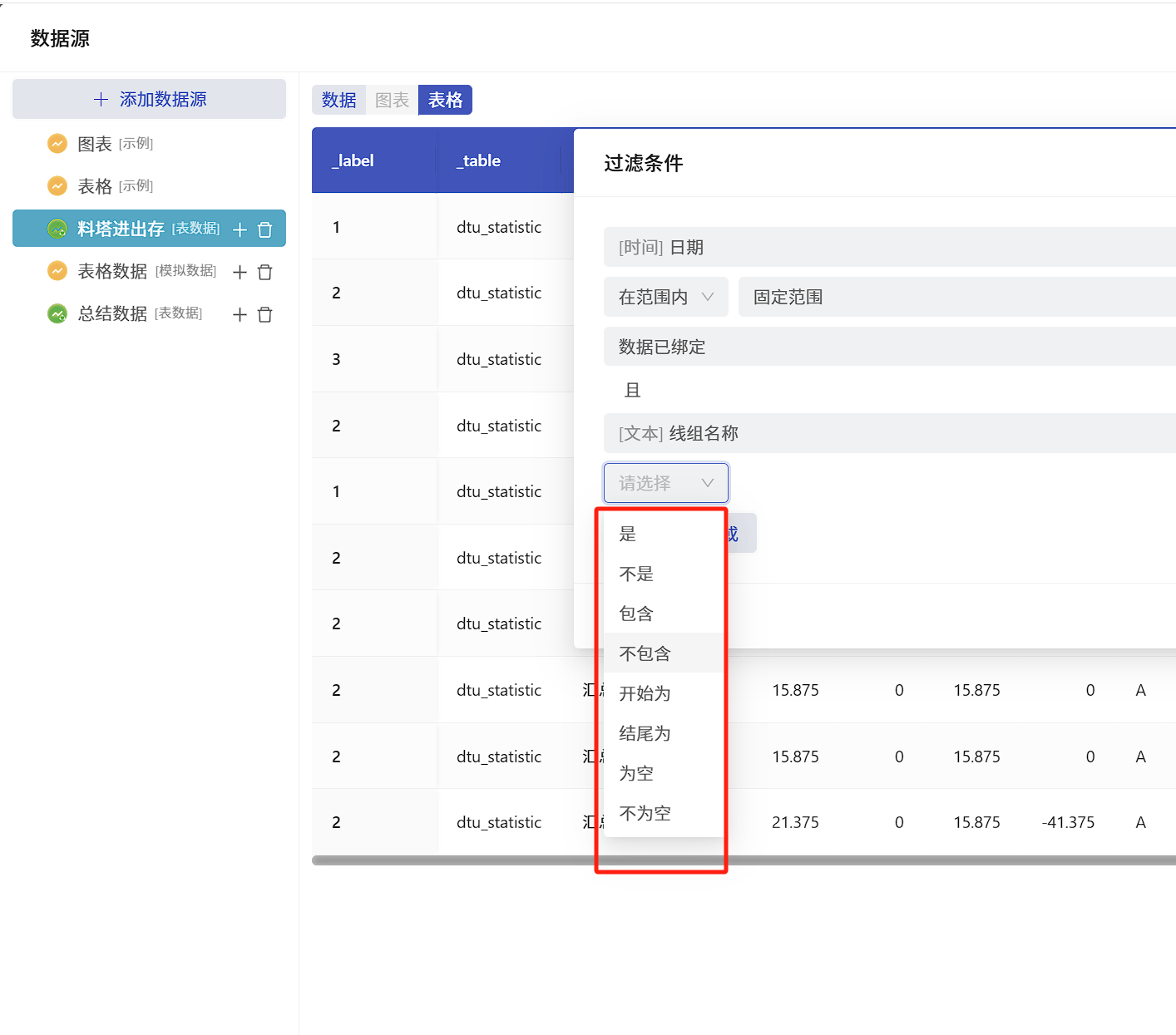Select 料塔进出存 data source item
The image size is (1176, 1035).
pyautogui.click(x=149, y=229)
